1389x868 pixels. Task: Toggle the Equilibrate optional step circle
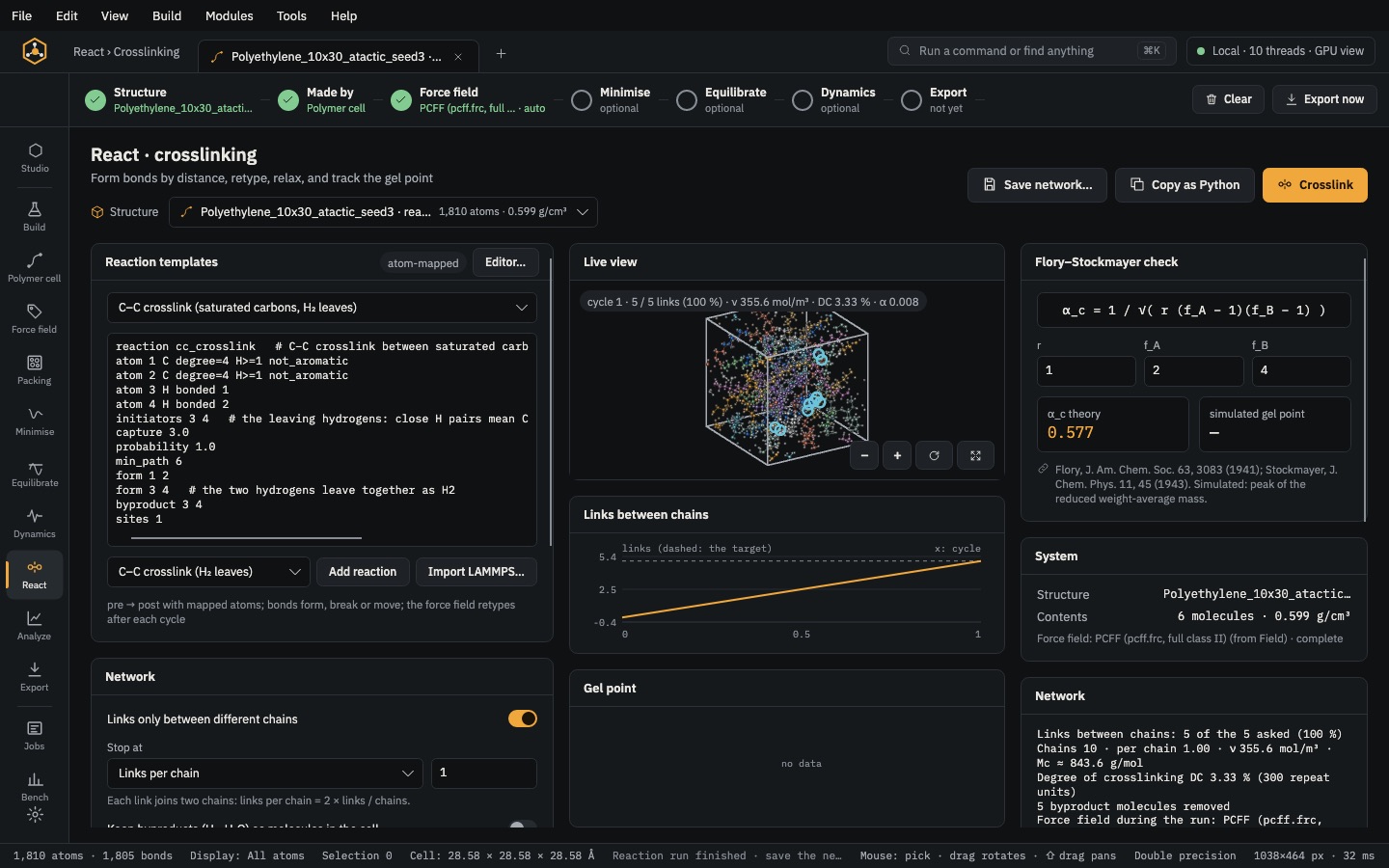pyautogui.click(x=687, y=100)
